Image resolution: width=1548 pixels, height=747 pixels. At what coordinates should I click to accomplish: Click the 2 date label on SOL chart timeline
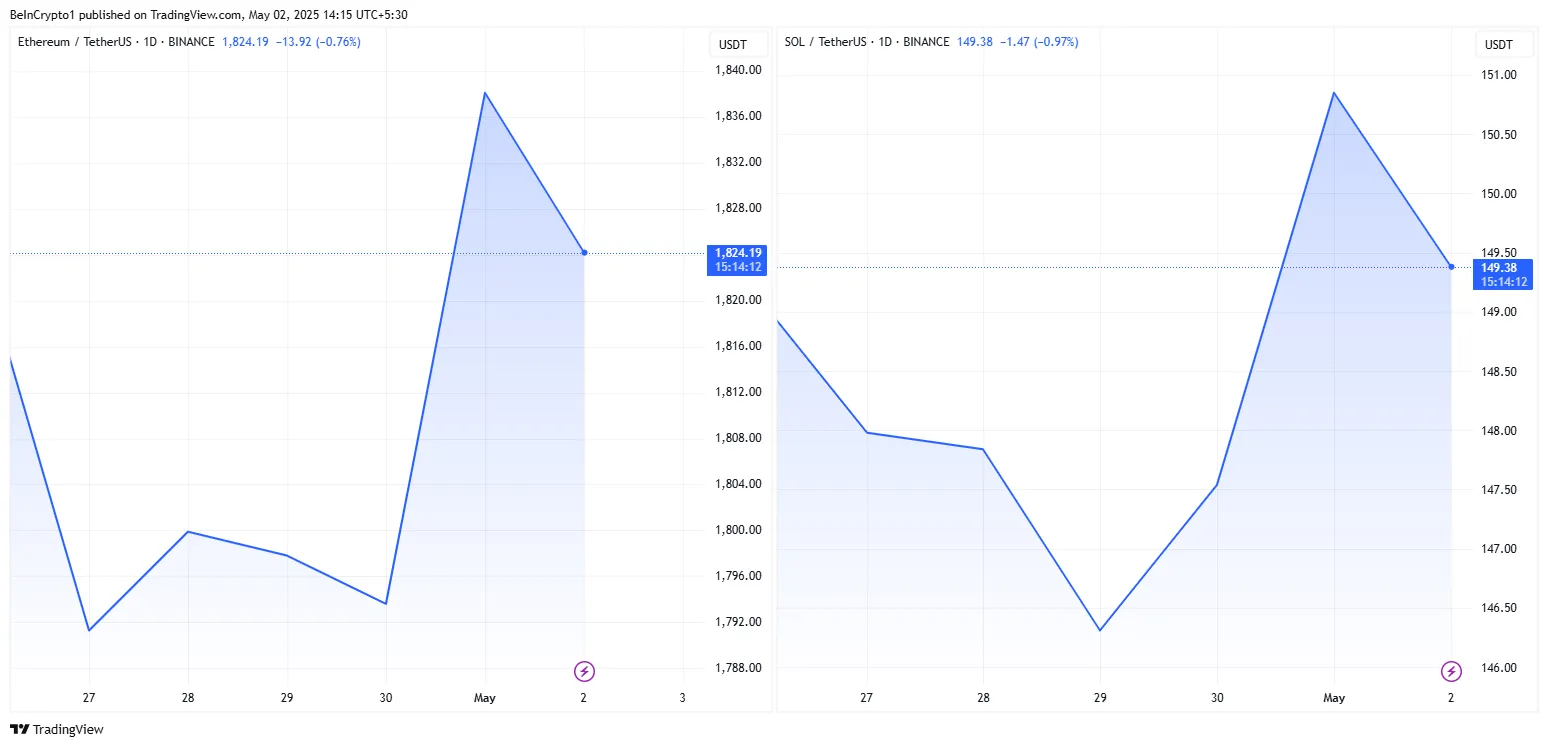(x=1451, y=698)
